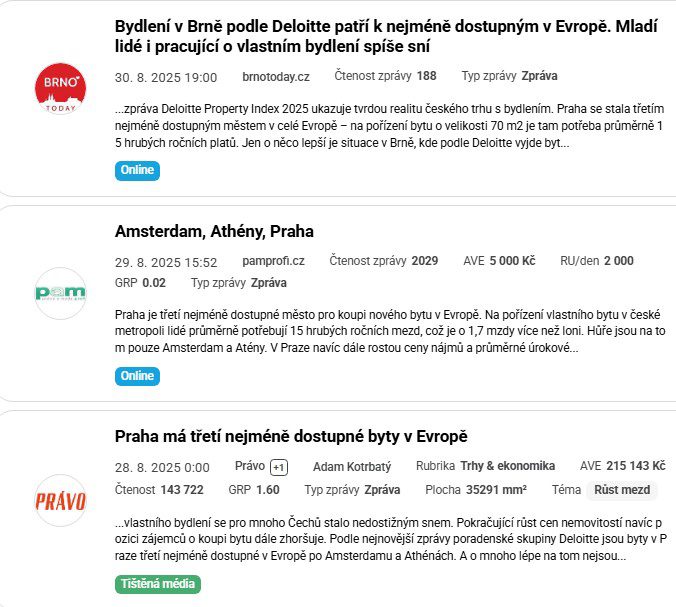The height and width of the screenshot is (607, 676).
Task: Click the Právo newspaper logo
Action: (x=61, y=500)
